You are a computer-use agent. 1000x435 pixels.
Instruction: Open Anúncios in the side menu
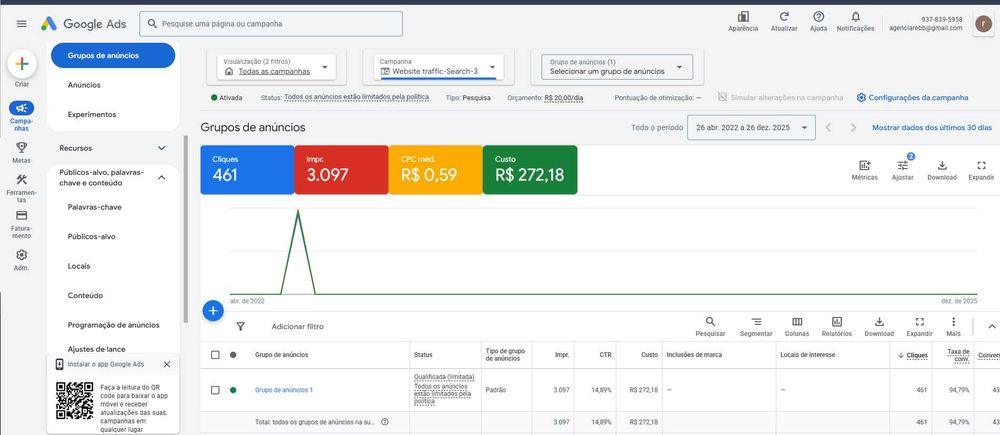pyautogui.click(x=84, y=85)
